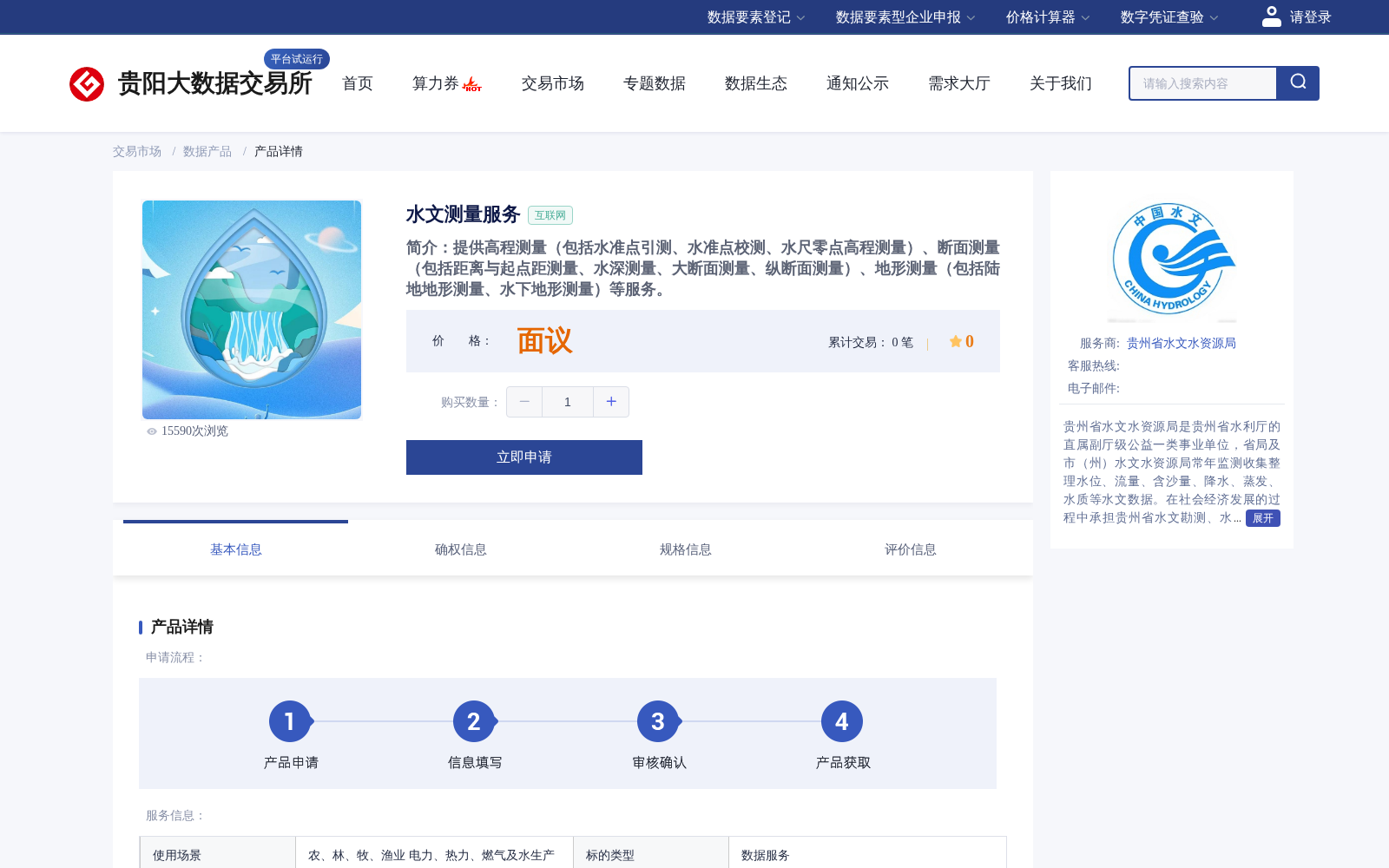Open 通知公示 navigation item
Image resolution: width=1389 pixels, height=868 pixels.
click(858, 83)
